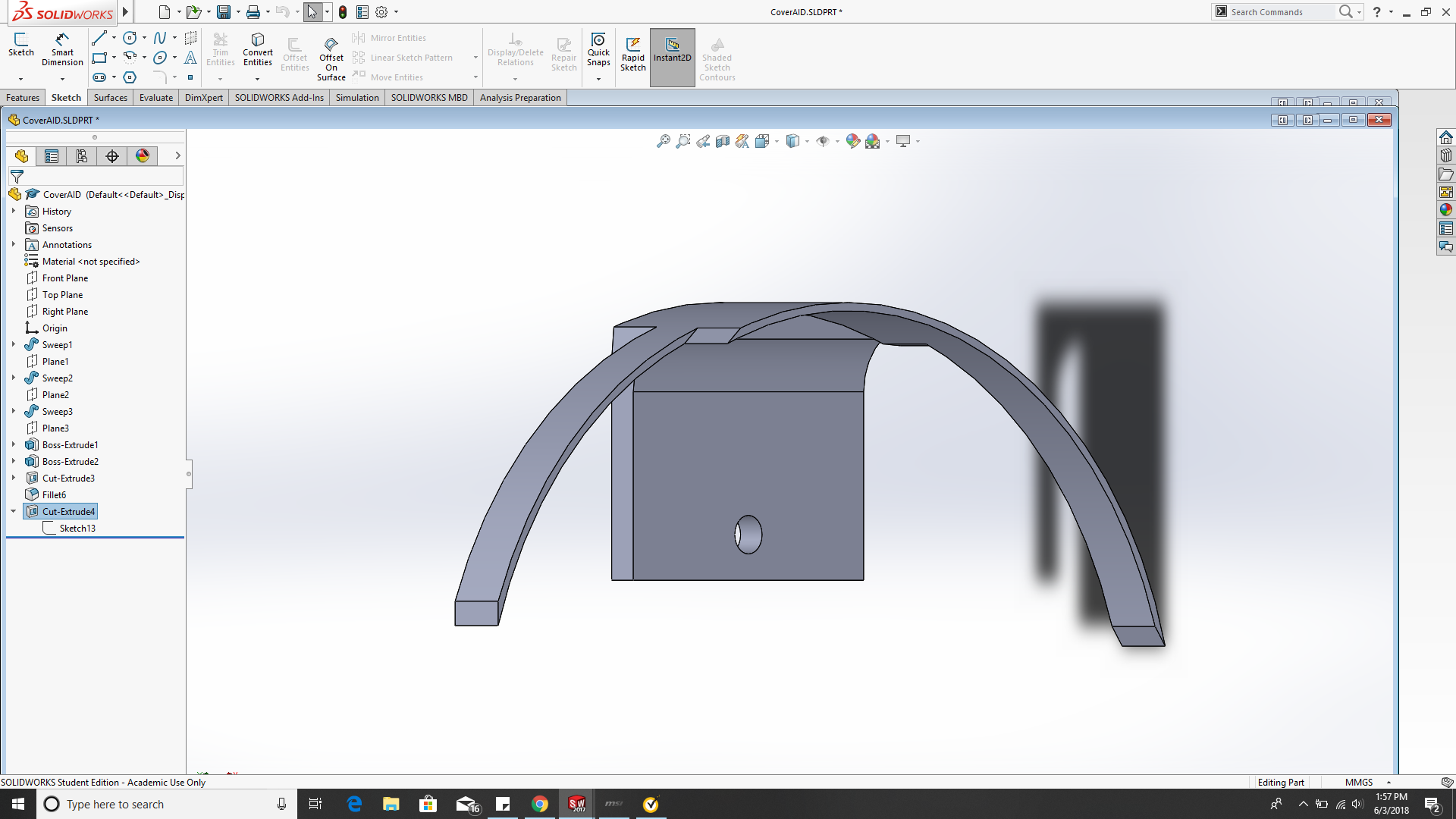Expand the Sweep1 feature
The height and width of the screenshot is (819, 1456).
(x=14, y=345)
